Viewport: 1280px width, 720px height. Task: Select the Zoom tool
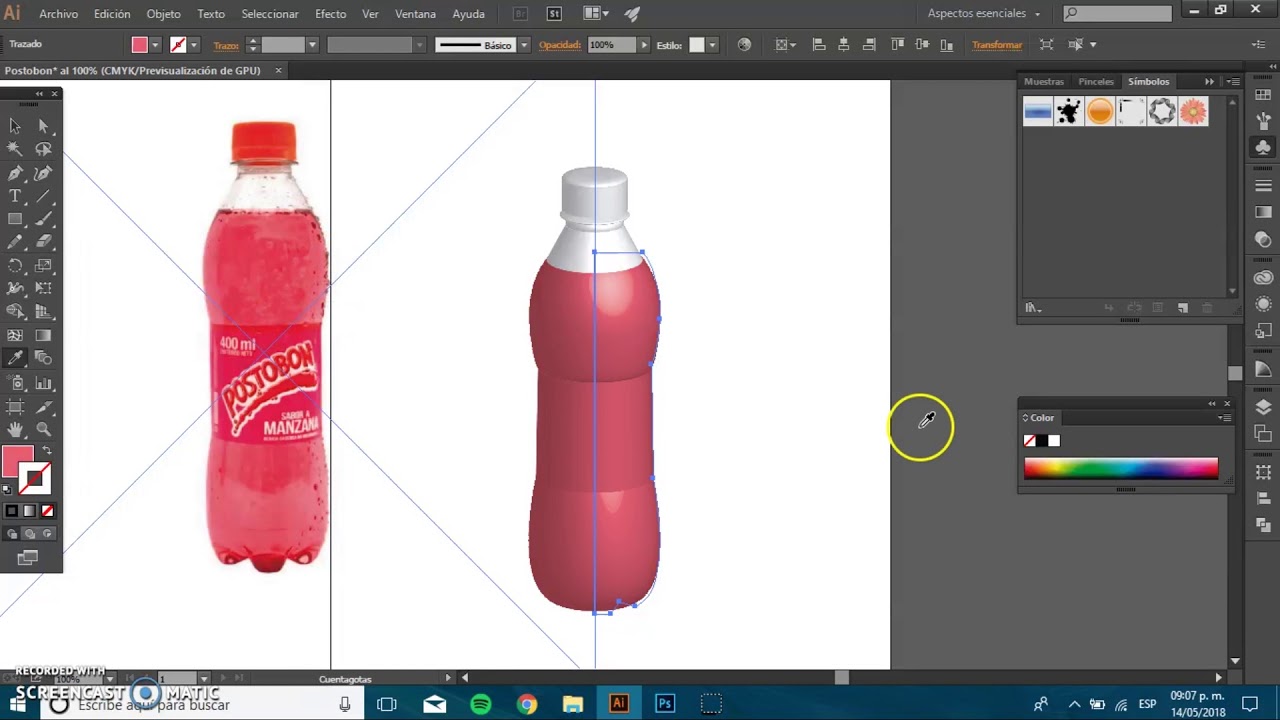(43, 430)
